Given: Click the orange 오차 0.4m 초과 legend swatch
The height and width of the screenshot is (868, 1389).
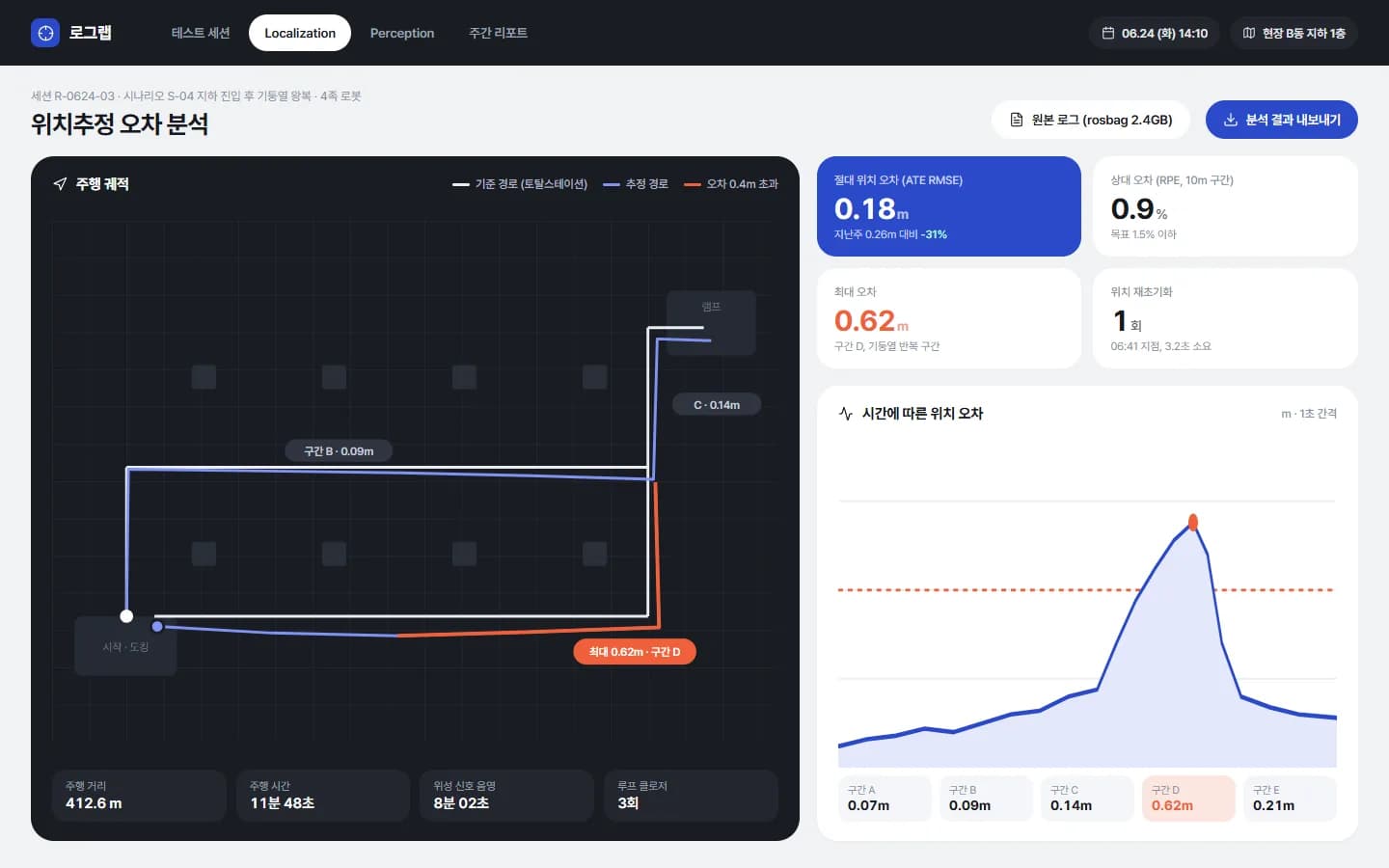Looking at the screenshot, I should coord(692,184).
